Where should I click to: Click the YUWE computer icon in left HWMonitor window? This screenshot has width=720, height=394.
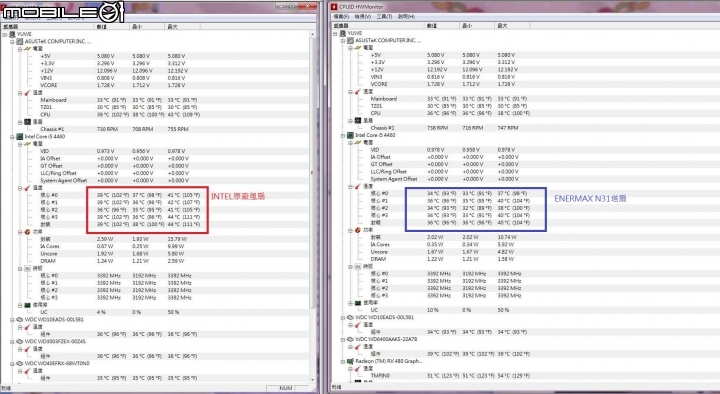pyautogui.click(x=12, y=34)
